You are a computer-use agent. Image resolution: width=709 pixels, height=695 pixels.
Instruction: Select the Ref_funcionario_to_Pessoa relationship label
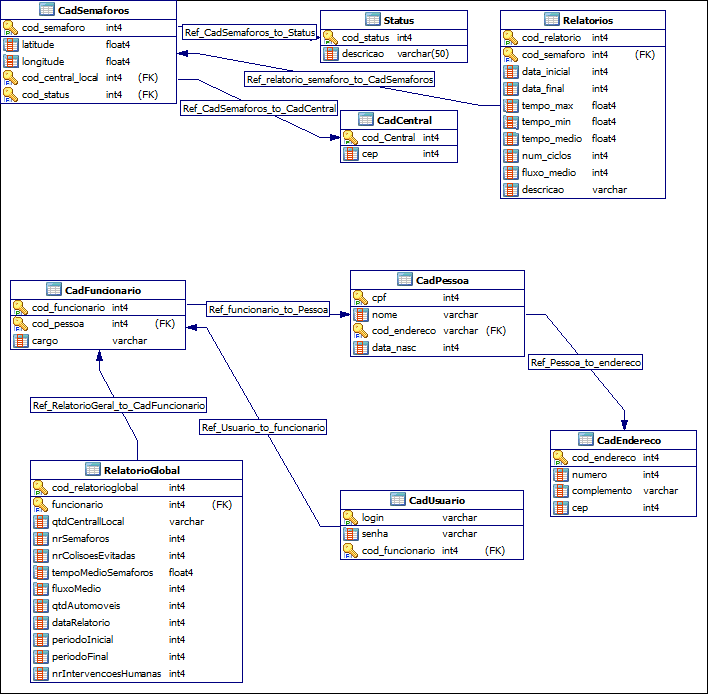[x=268, y=310]
